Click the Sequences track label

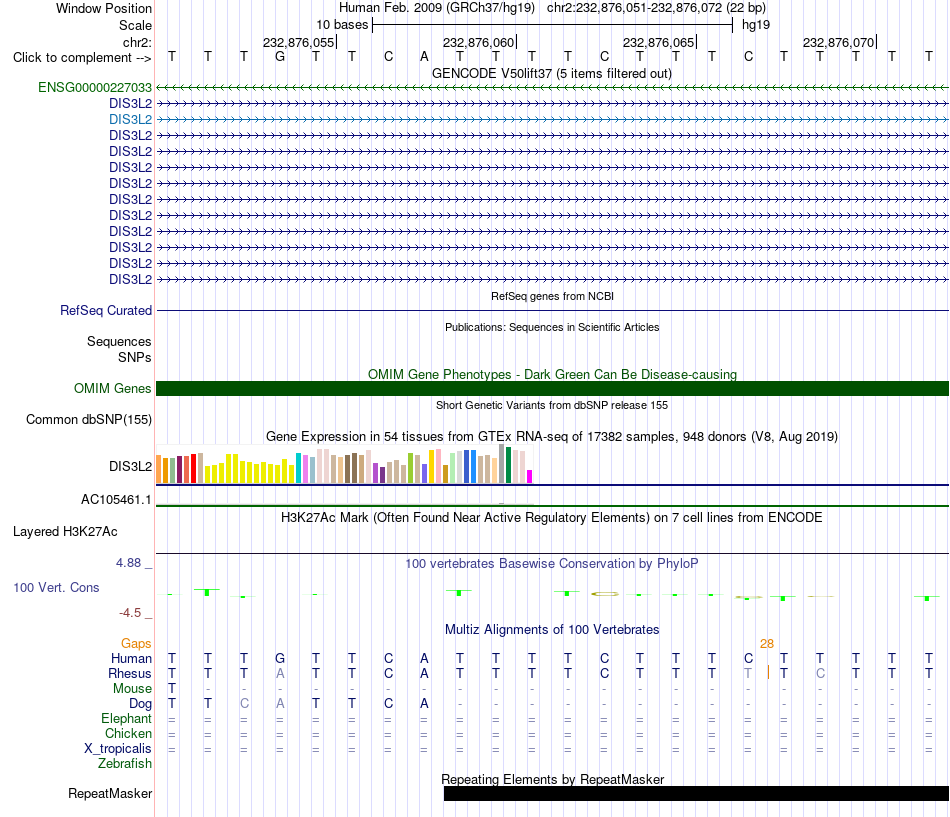(x=119, y=341)
